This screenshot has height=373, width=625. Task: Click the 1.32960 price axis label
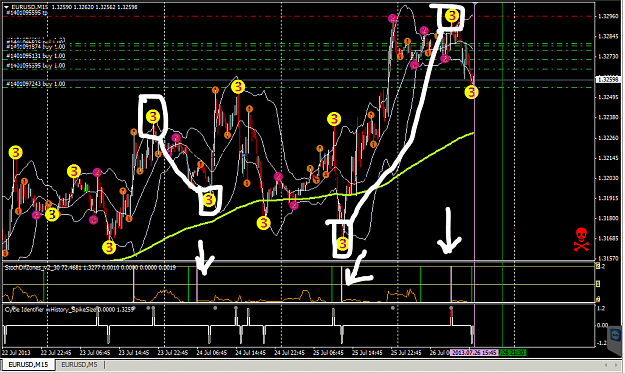[x=608, y=16]
